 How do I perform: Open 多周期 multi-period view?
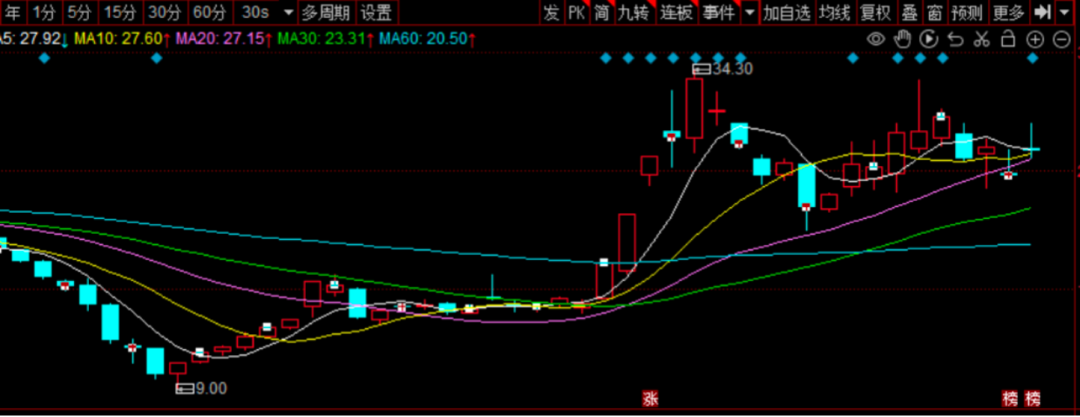[x=326, y=12]
